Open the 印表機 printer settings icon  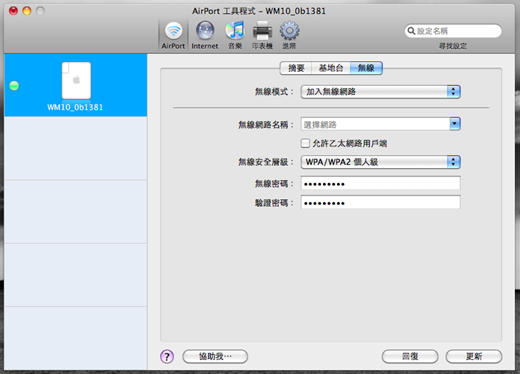coord(262,35)
